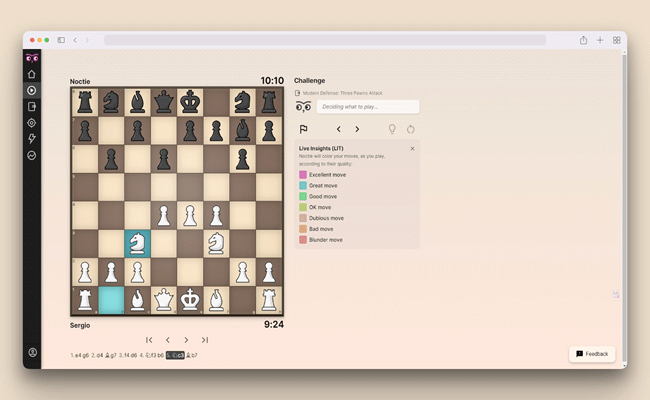Viewport: 650px width, 400px height.
Task: Open the target practice icon in sidebar
Action: 32,123
